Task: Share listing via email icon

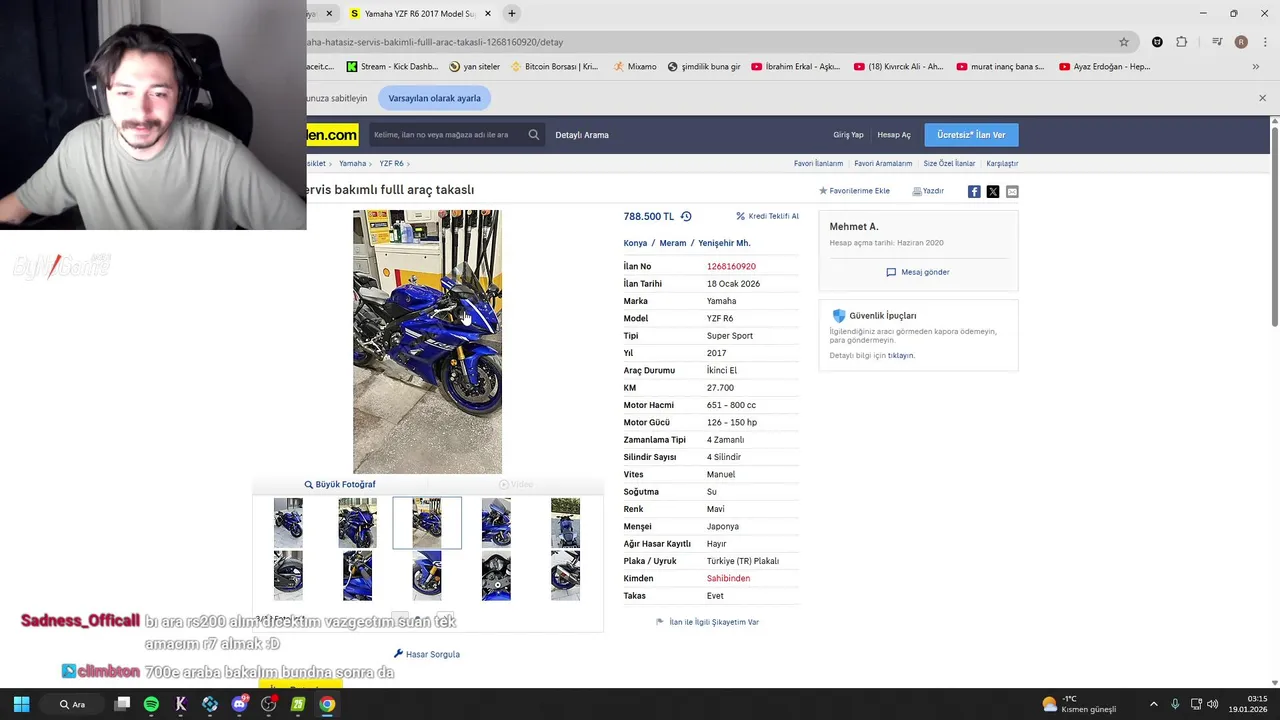Action: pyautogui.click(x=1012, y=191)
